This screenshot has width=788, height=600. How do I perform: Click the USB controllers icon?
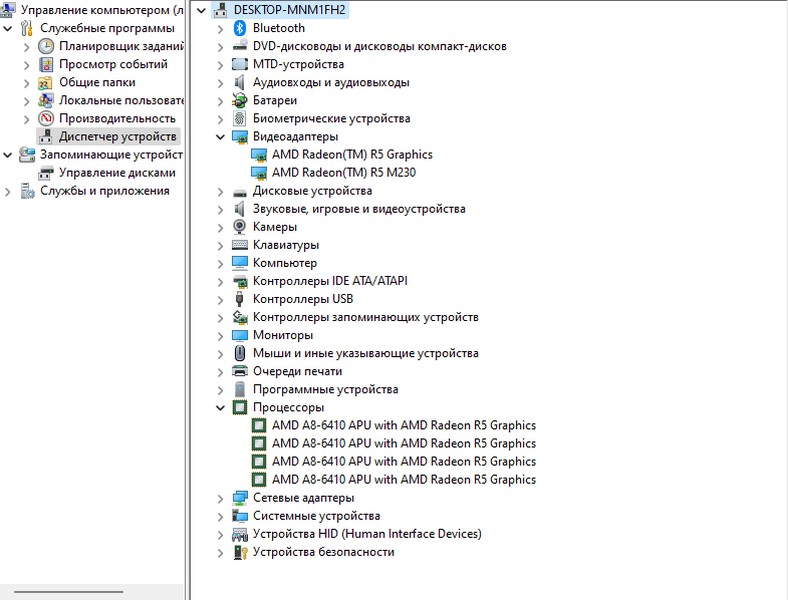click(240, 299)
